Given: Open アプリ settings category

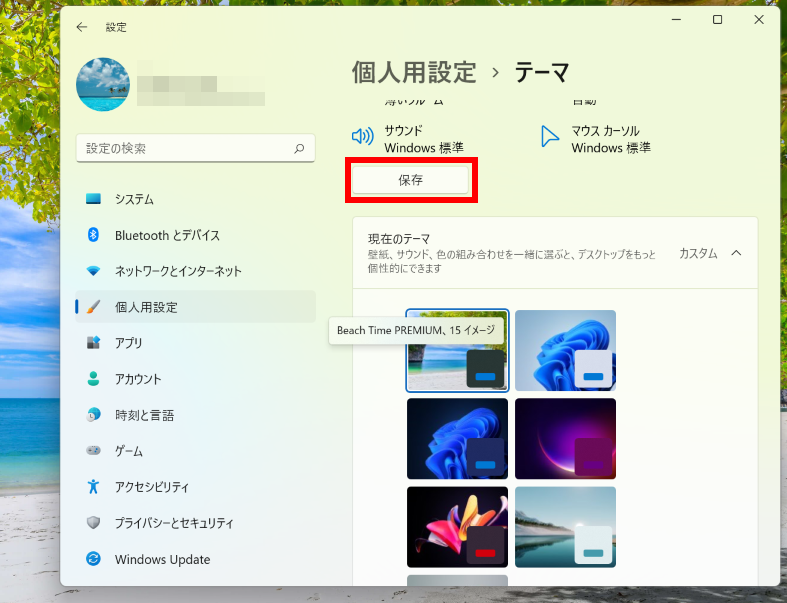Looking at the screenshot, I should [195, 343].
